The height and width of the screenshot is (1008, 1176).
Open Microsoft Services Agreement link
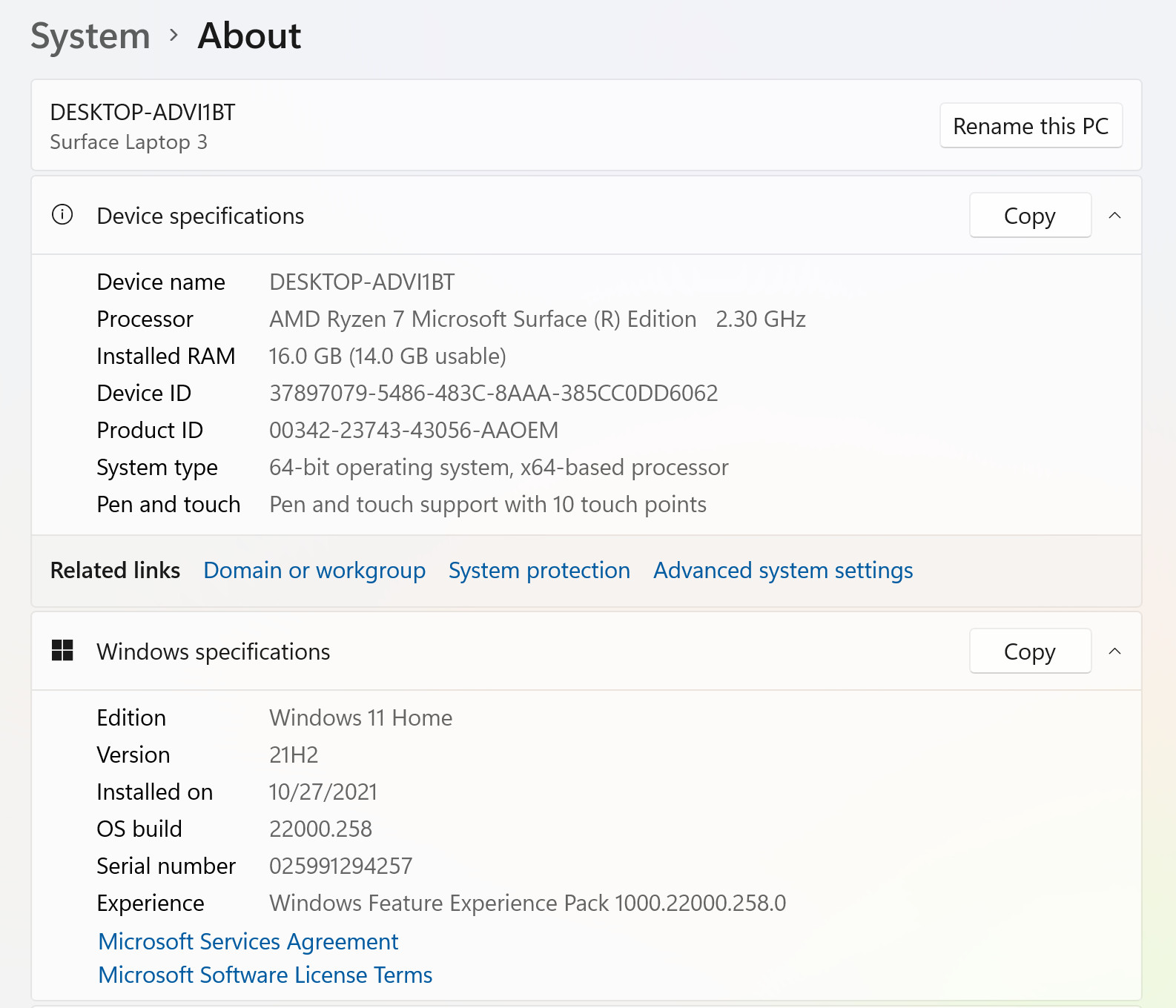pos(248,941)
